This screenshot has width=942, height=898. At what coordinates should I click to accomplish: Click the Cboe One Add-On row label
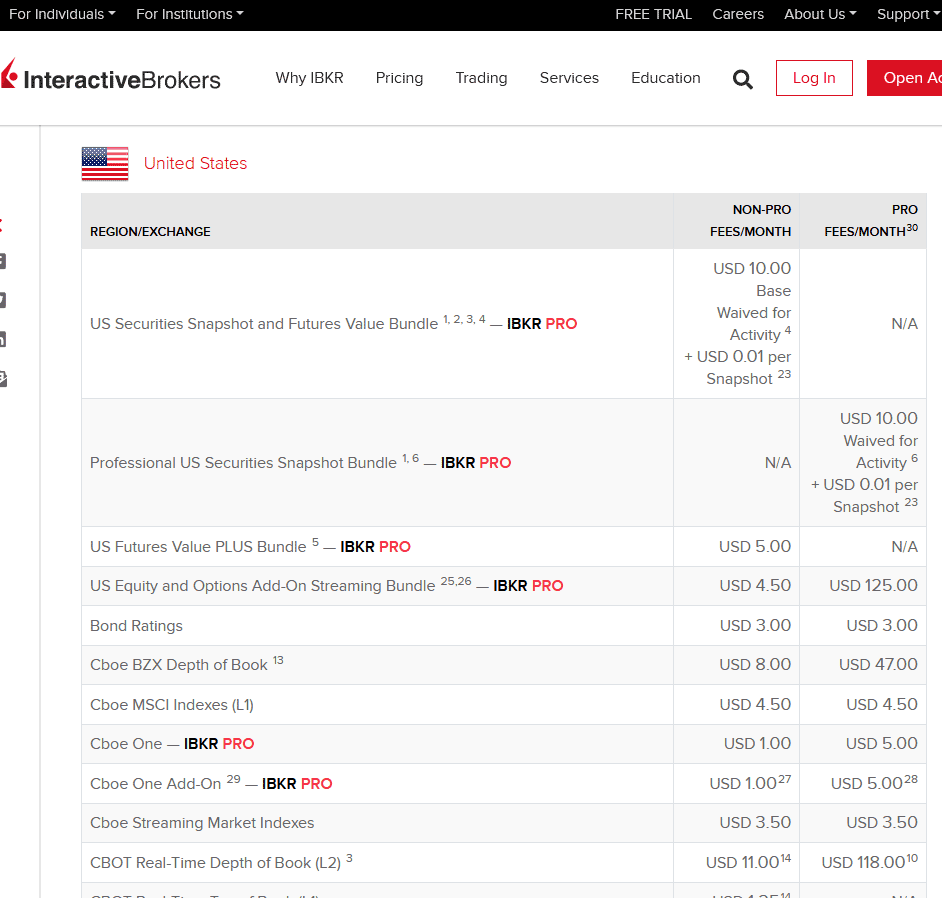156,784
